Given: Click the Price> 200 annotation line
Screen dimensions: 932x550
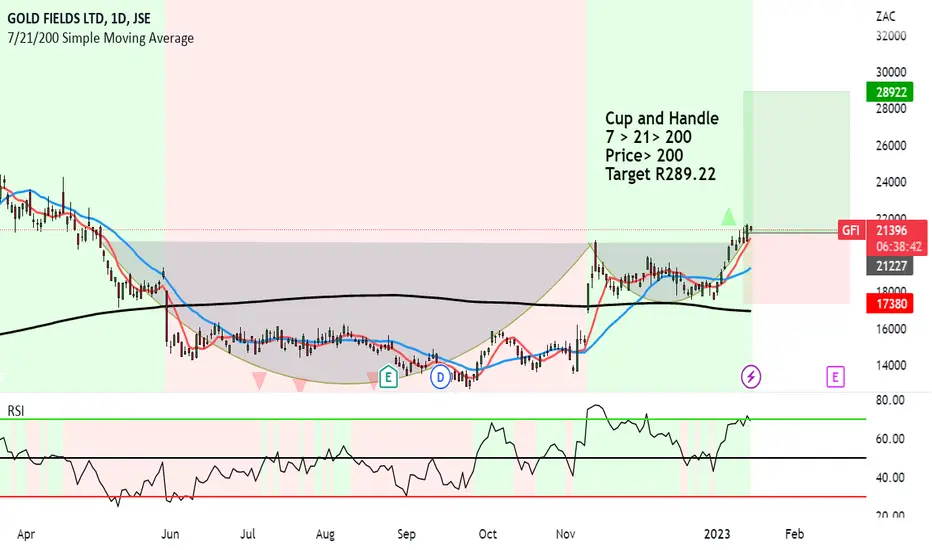Looking at the screenshot, I should tap(644, 156).
